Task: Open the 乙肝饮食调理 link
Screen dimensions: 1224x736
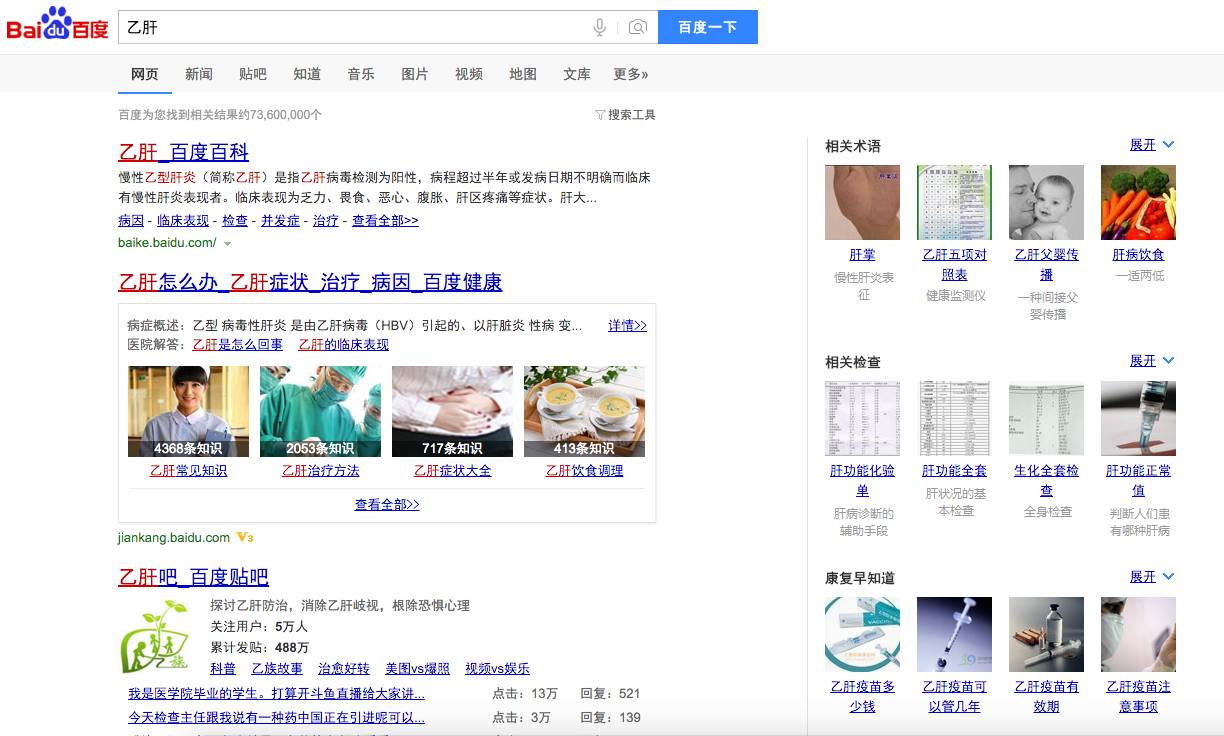Action: (584, 471)
